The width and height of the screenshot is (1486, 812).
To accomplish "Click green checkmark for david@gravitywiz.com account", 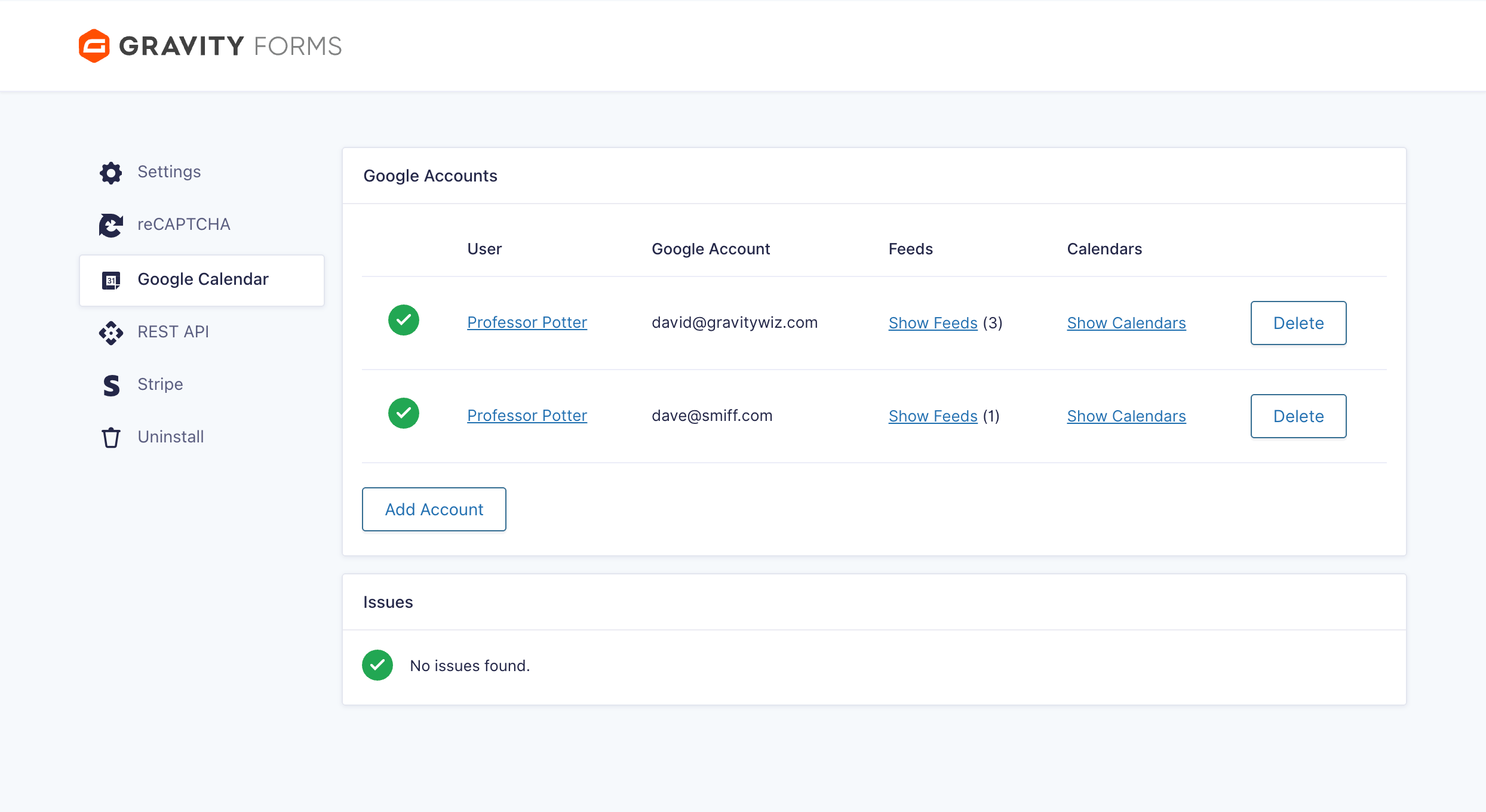I will (x=404, y=321).
